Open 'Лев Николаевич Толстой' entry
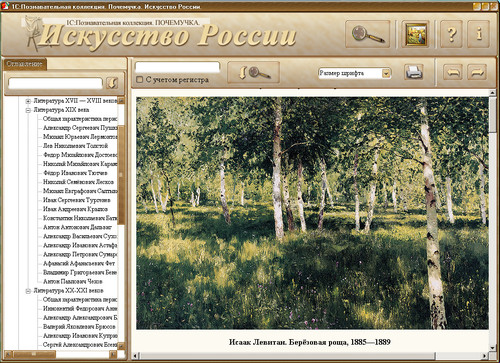 [x=75, y=146]
